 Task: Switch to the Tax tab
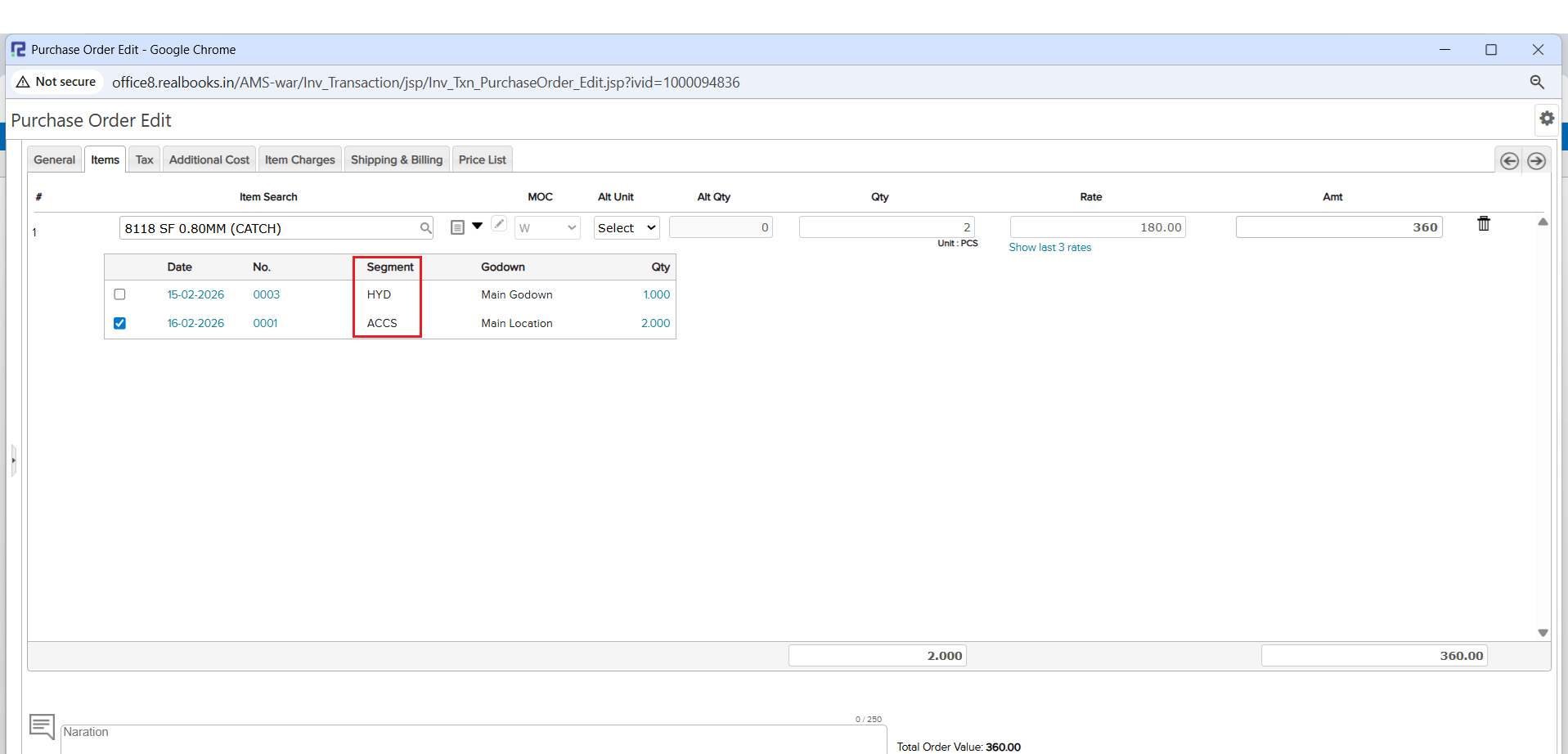tap(144, 159)
